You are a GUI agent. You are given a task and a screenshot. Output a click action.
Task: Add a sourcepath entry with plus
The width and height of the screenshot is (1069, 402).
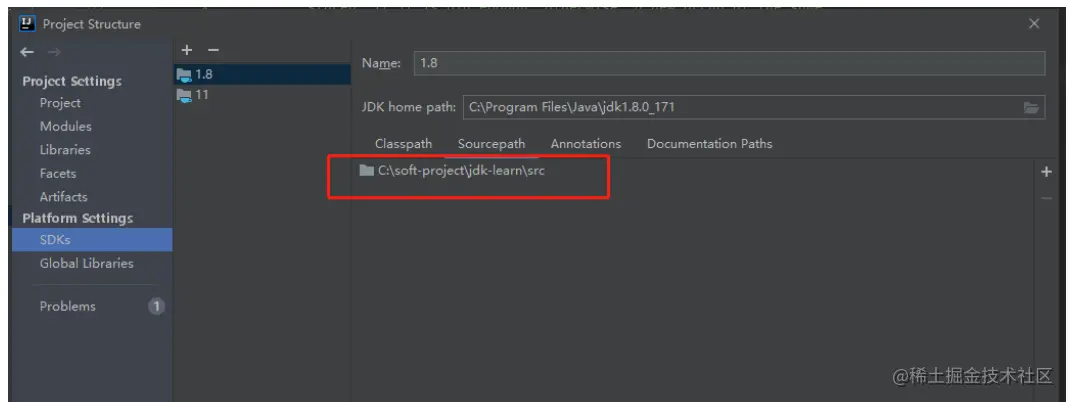coord(1047,172)
